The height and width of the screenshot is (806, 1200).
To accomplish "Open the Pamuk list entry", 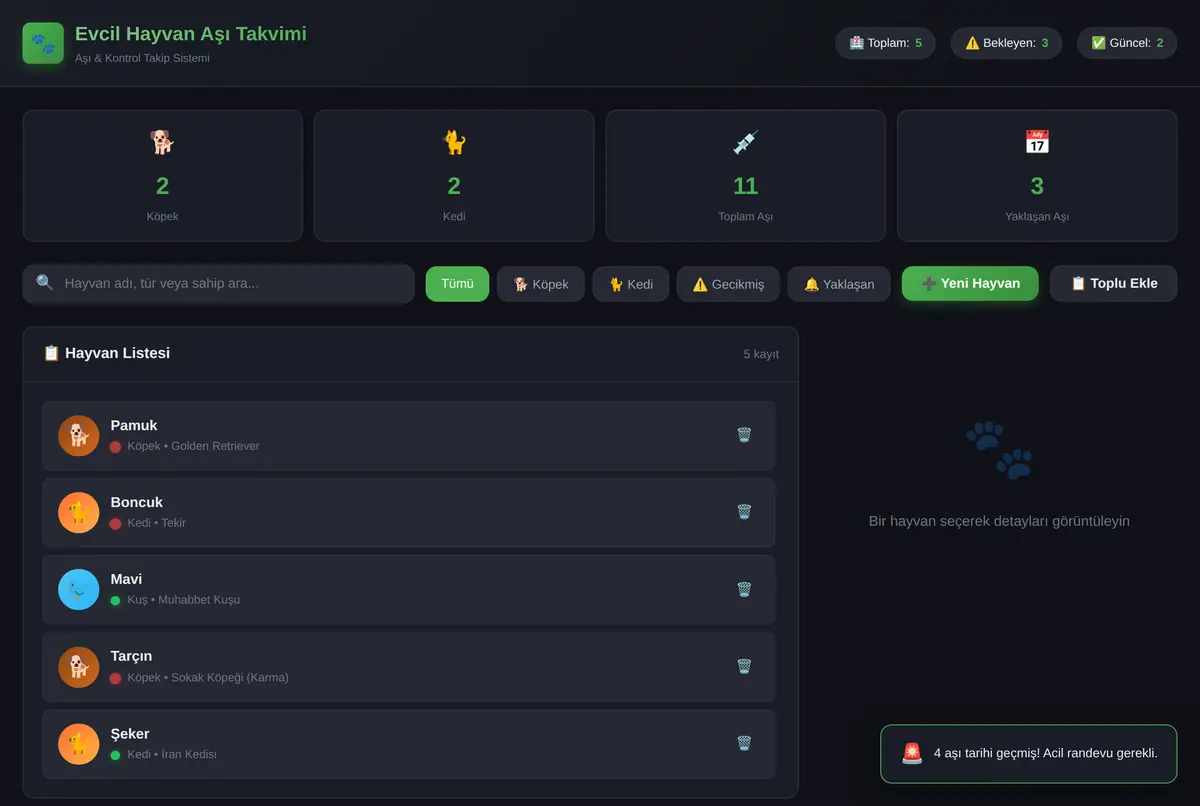I will click(408, 436).
